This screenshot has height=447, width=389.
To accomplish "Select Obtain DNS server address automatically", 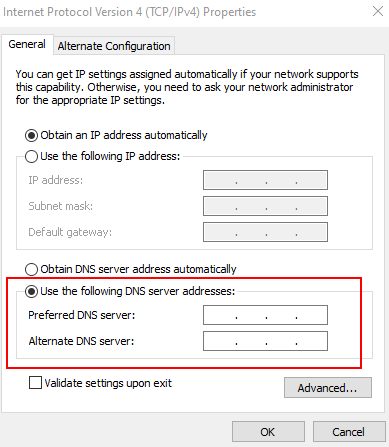I will point(32,269).
